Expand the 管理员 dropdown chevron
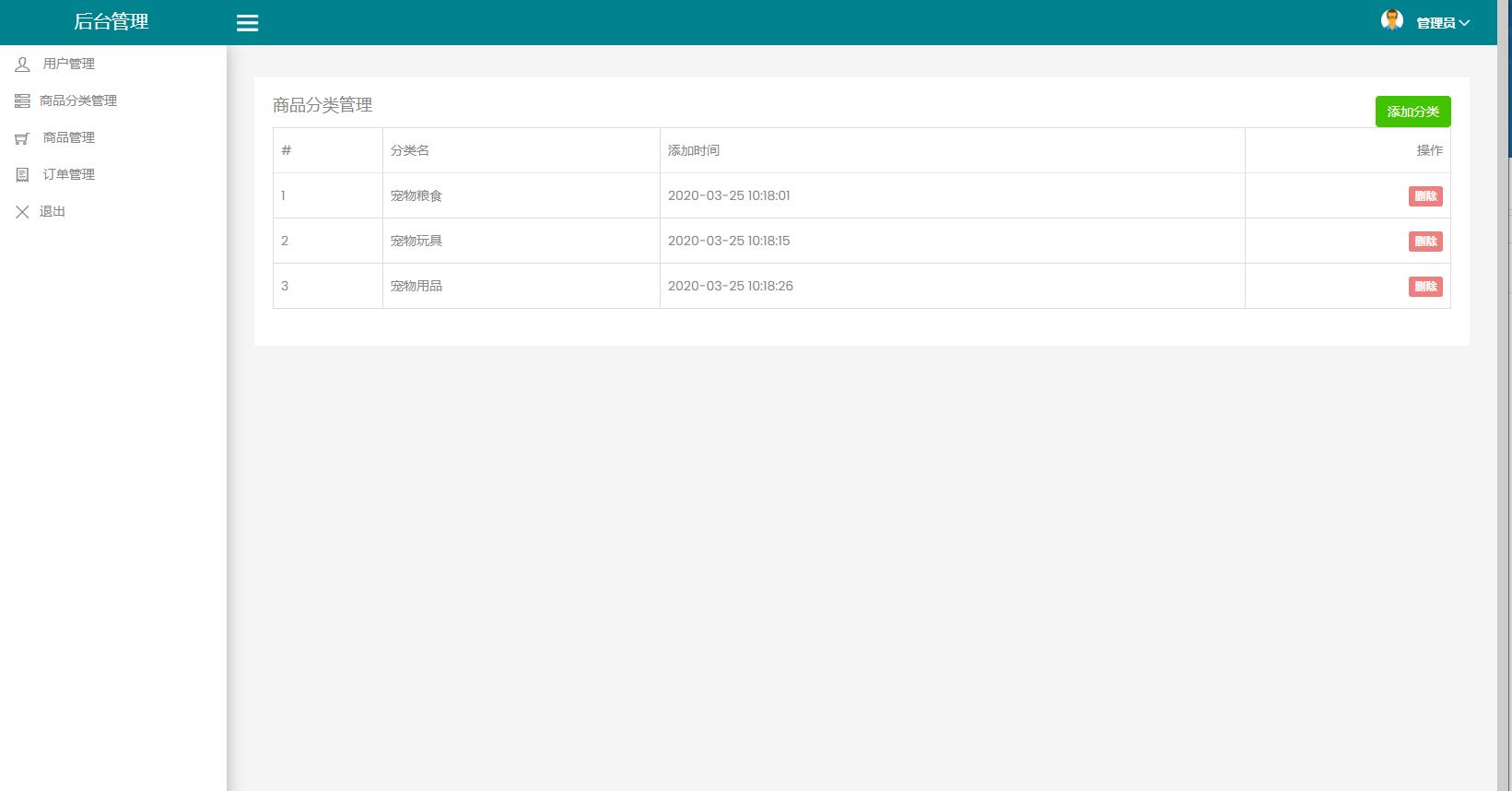 pos(1464,23)
